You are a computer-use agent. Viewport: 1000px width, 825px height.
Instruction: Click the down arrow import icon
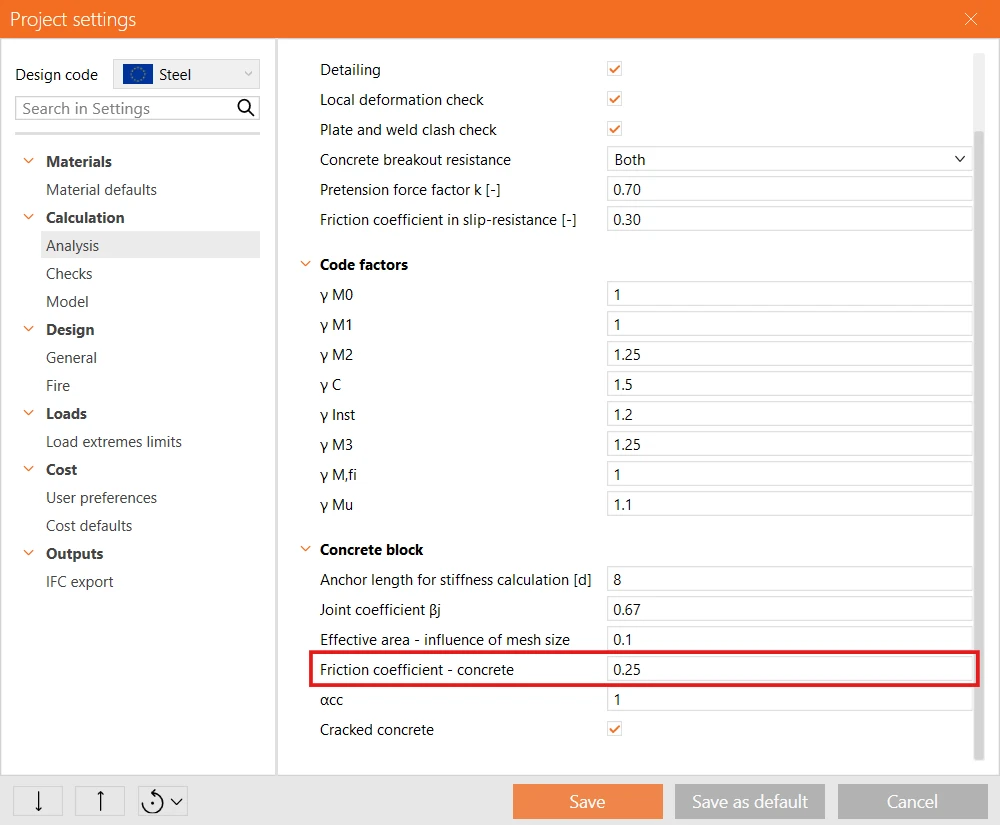(38, 801)
